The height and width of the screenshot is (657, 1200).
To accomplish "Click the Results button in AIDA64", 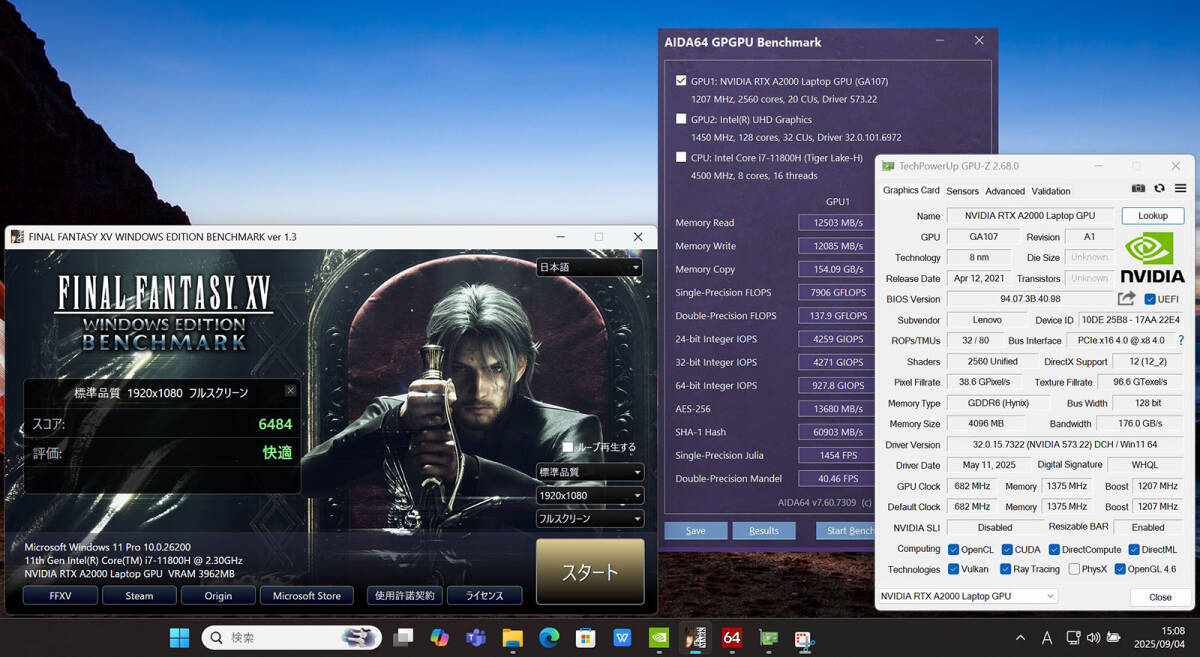I will point(763,531).
